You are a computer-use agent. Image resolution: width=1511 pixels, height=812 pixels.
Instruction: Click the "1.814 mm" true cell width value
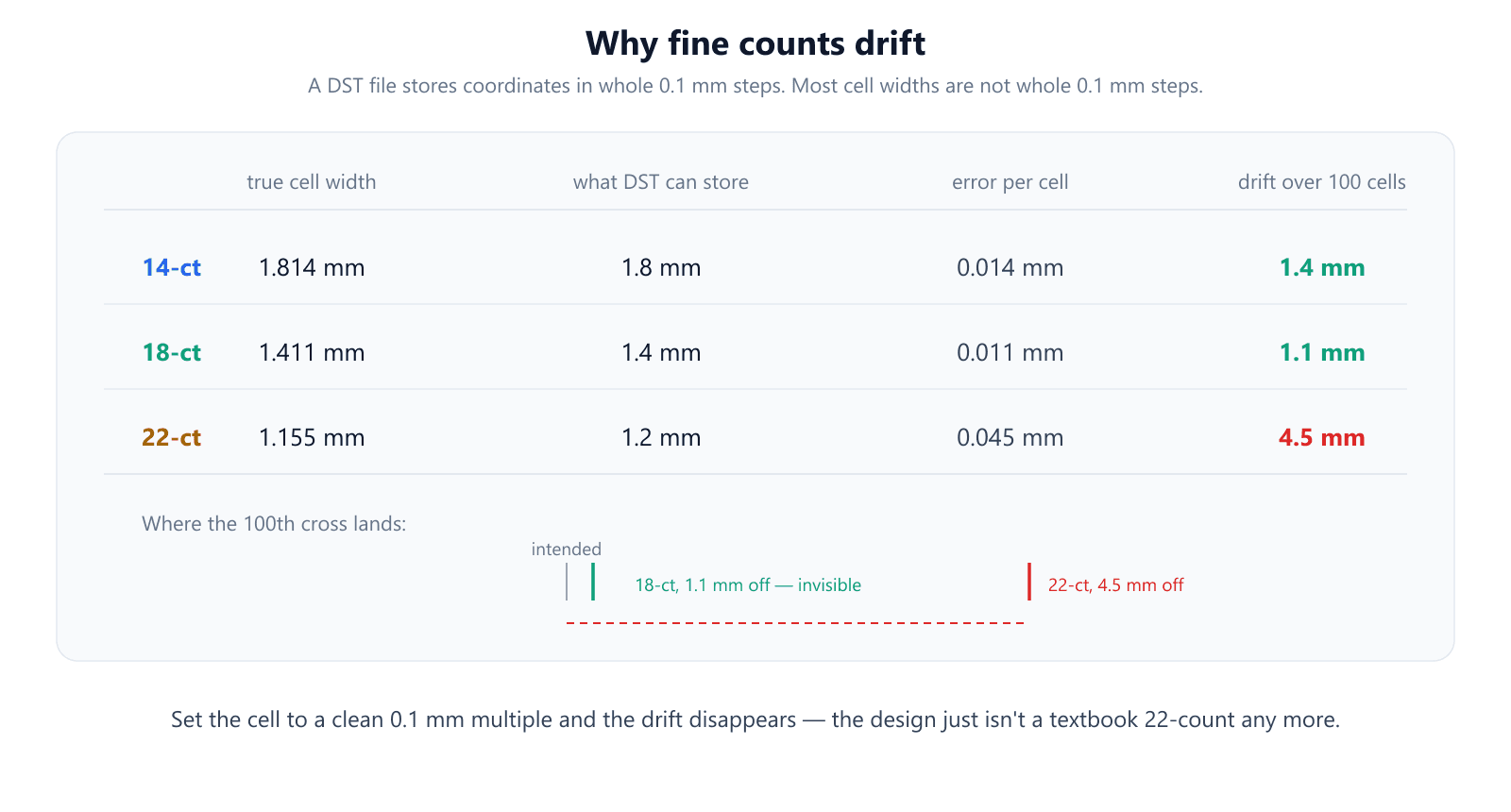(312, 268)
